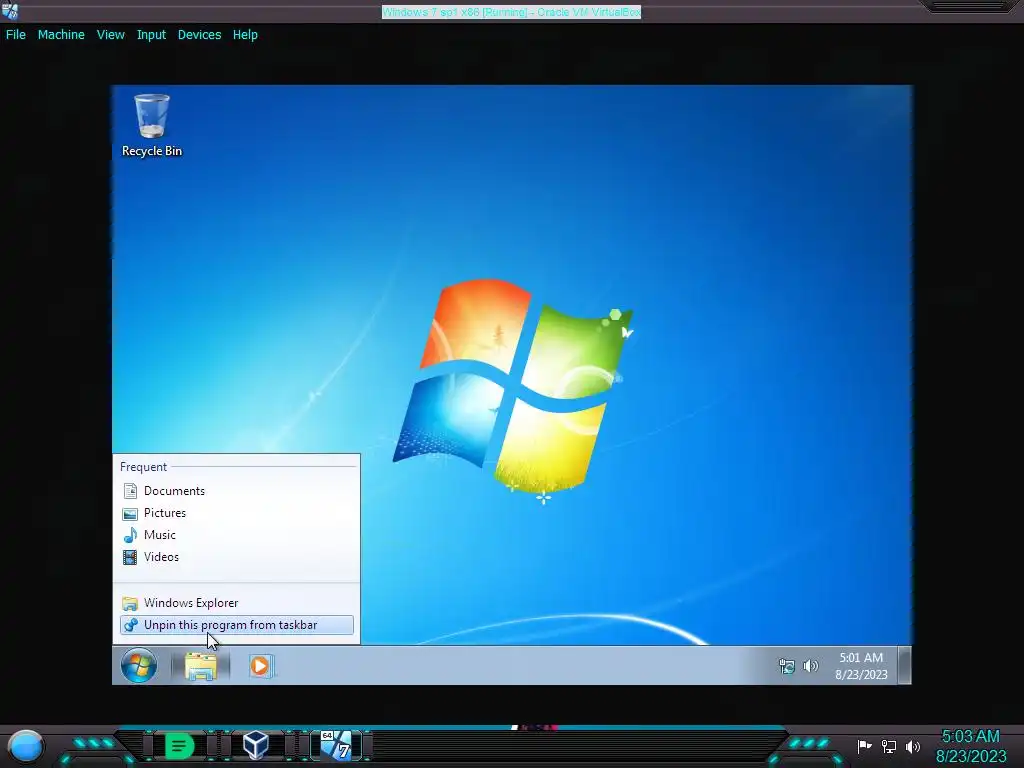Click the Documents file icon in jump list
Image resolution: width=1024 pixels, height=768 pixels.
click(x=131, y=490)
